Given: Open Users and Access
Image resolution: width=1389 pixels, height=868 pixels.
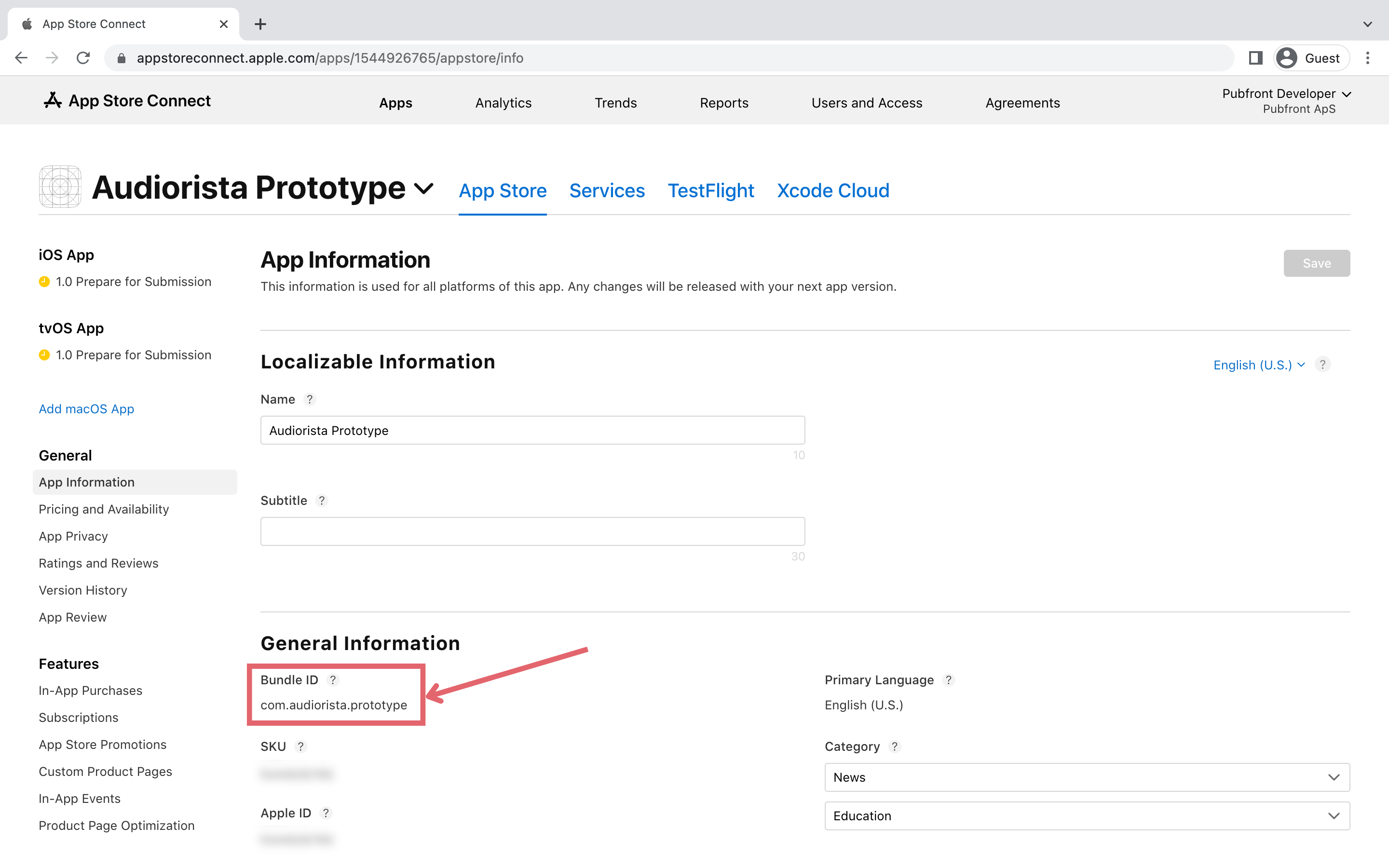Looking at the screenshot, I should point(867,103).
